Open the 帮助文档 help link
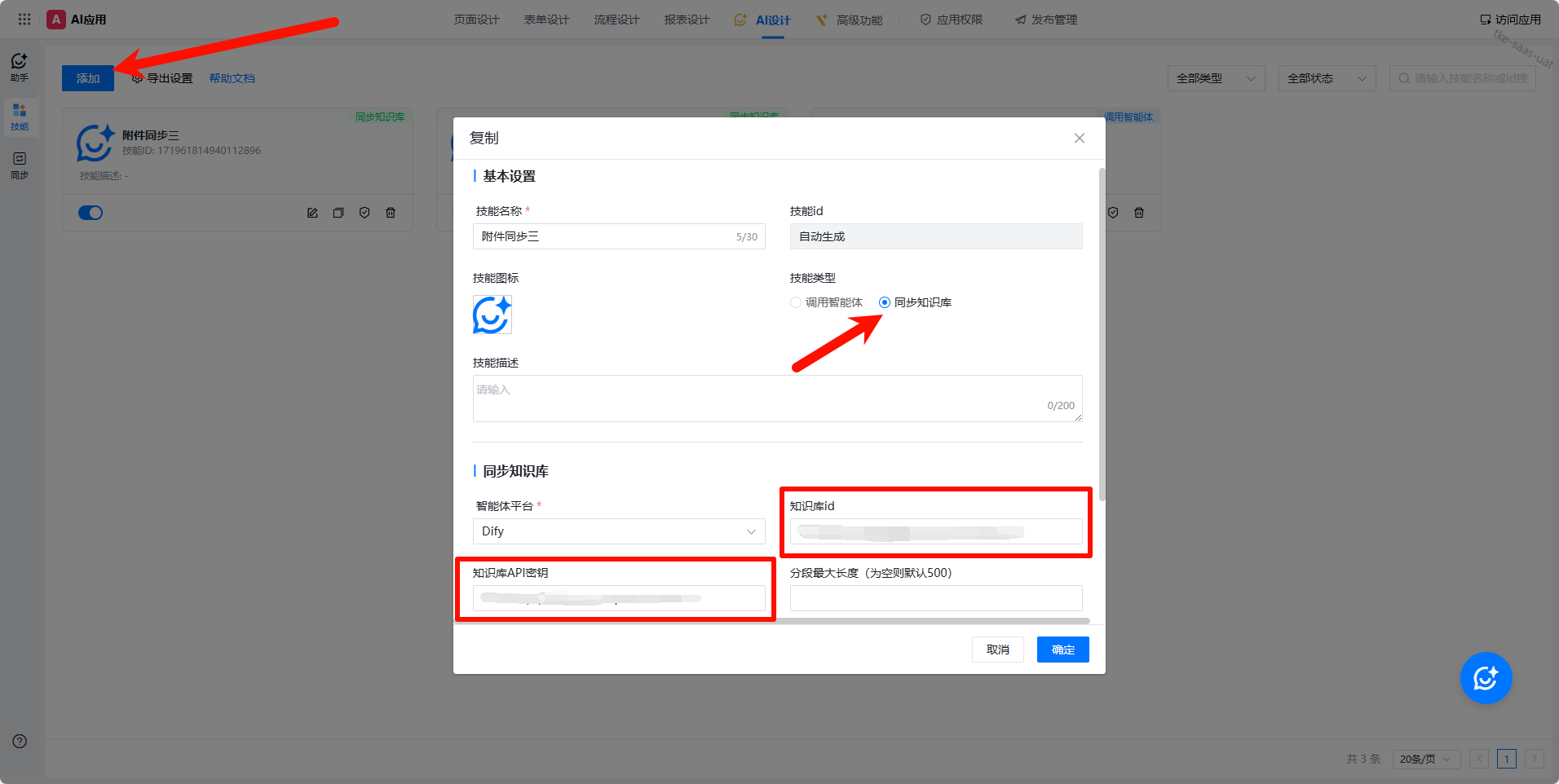Screen dimensions: 1559x784 (x=232, y=78)
